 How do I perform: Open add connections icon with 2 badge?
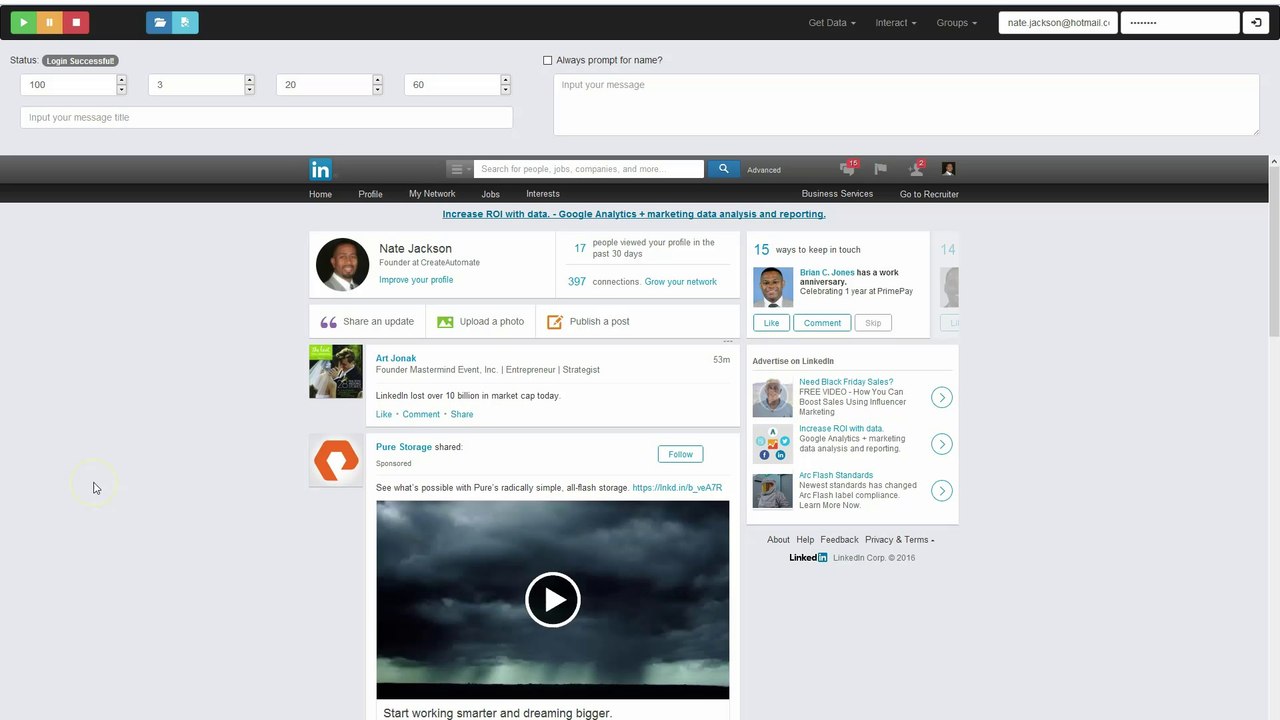point(916,169)
